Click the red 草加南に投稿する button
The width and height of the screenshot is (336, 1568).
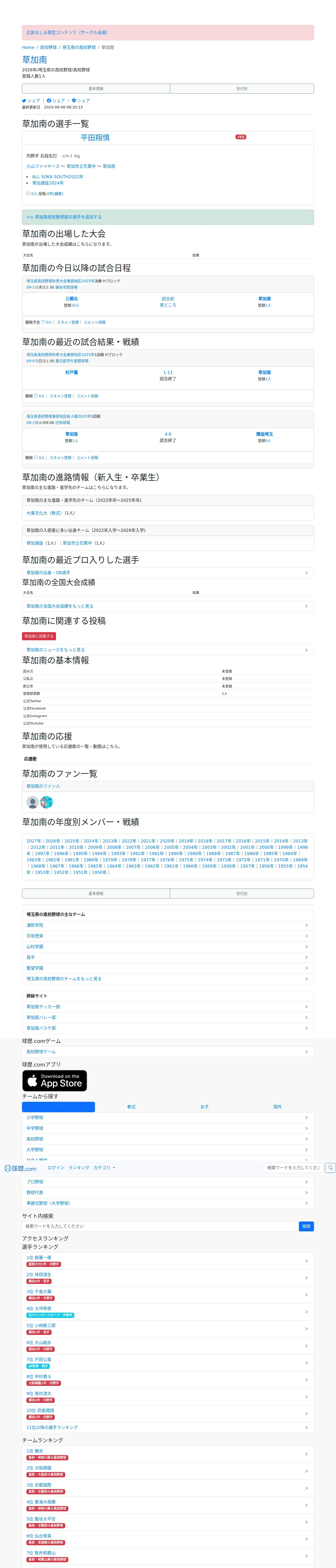39,636
